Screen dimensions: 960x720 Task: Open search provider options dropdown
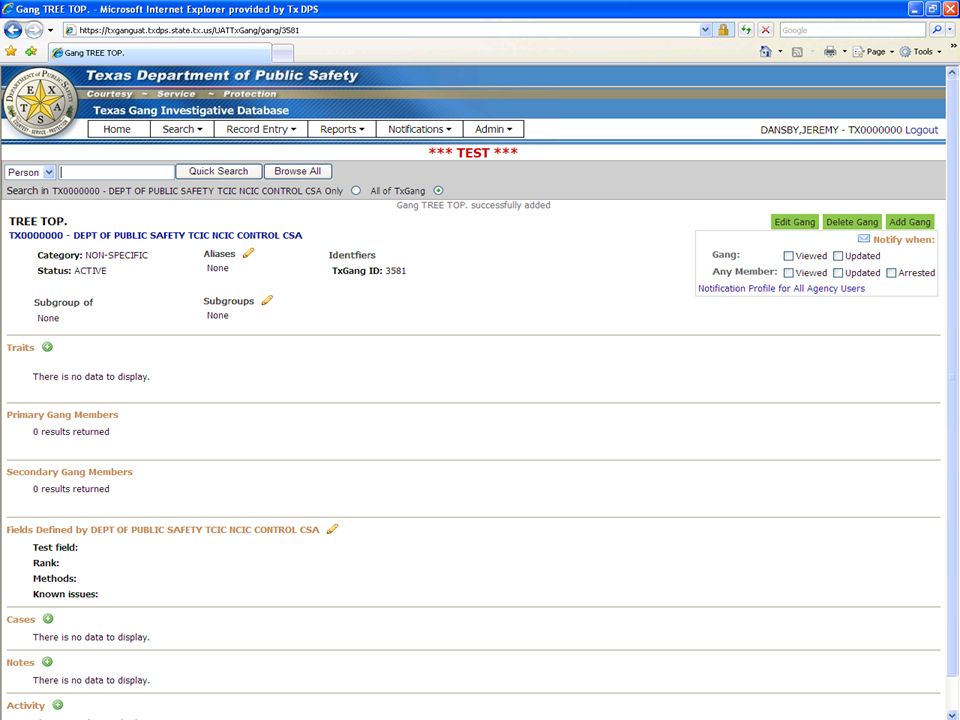tap(950, 29)
